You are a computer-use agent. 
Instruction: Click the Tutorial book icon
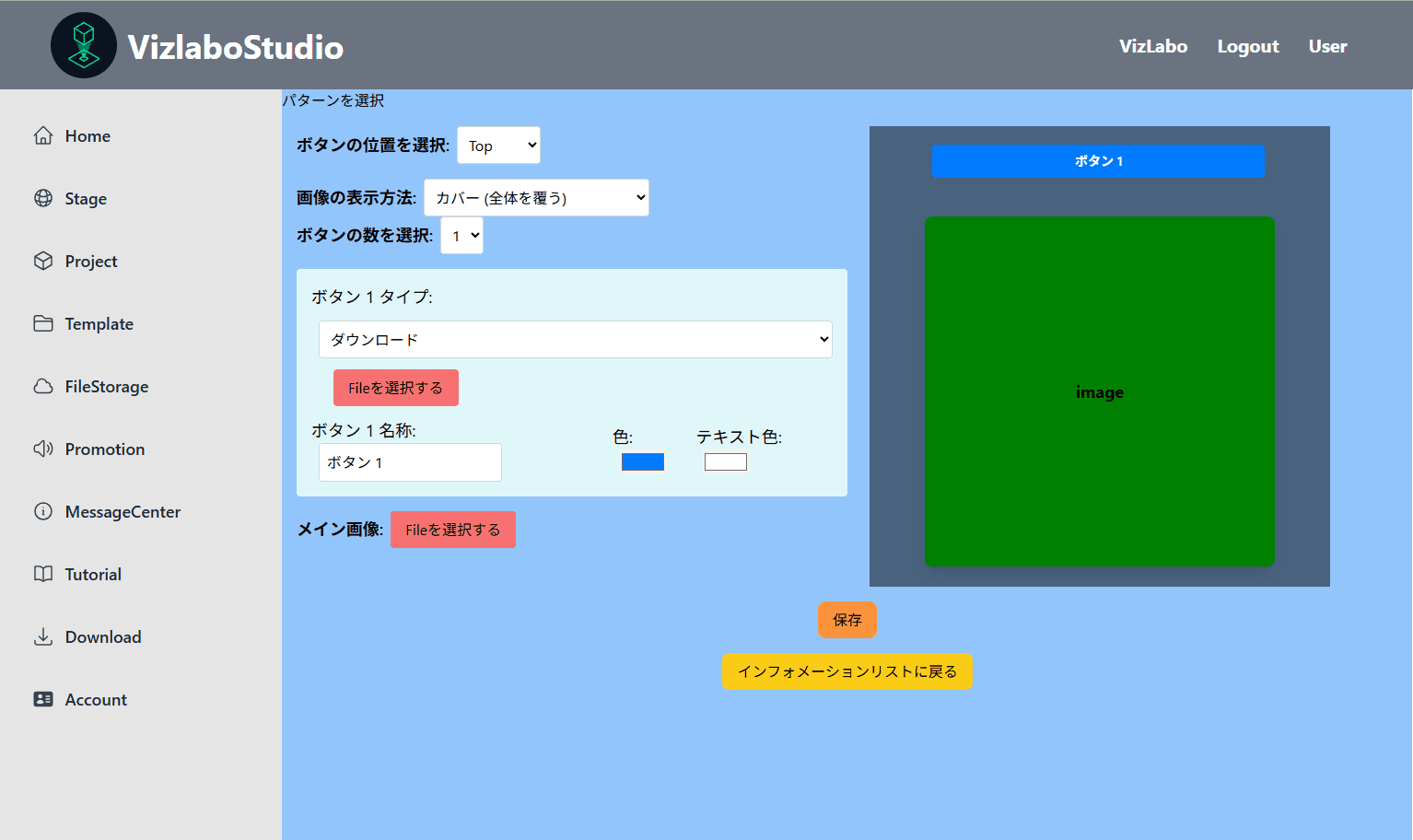pos(43,575)
